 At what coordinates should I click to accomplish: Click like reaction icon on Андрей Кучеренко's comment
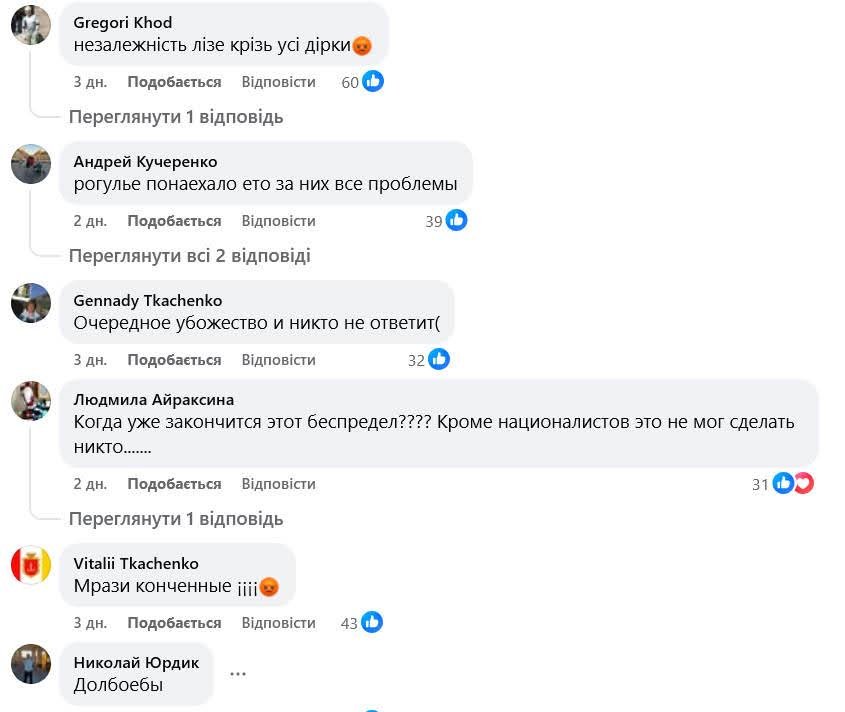coord(457,220)
